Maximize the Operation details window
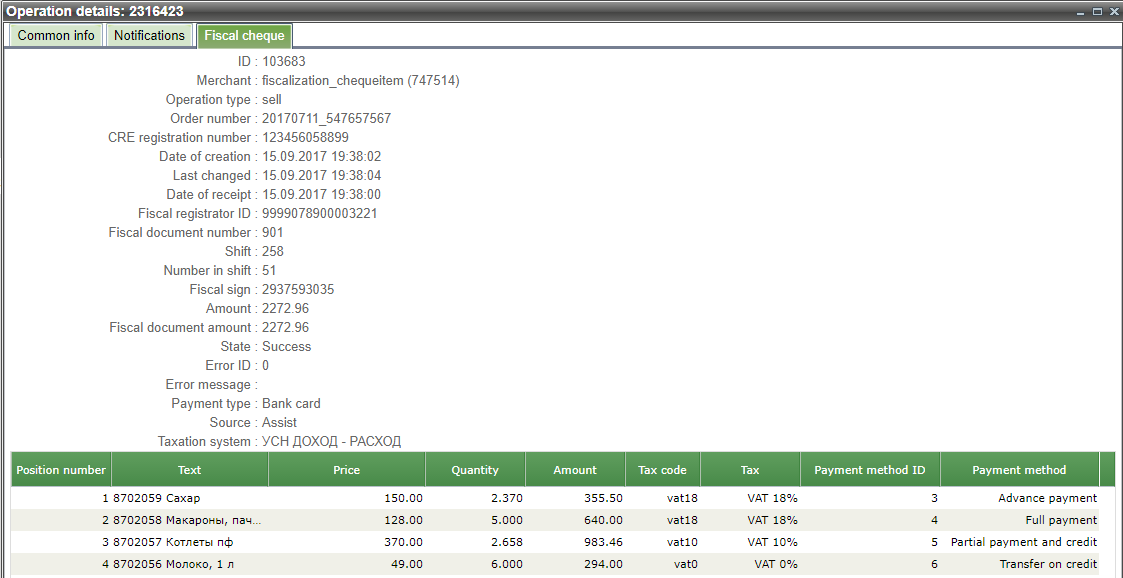 tap(1097, 11)
